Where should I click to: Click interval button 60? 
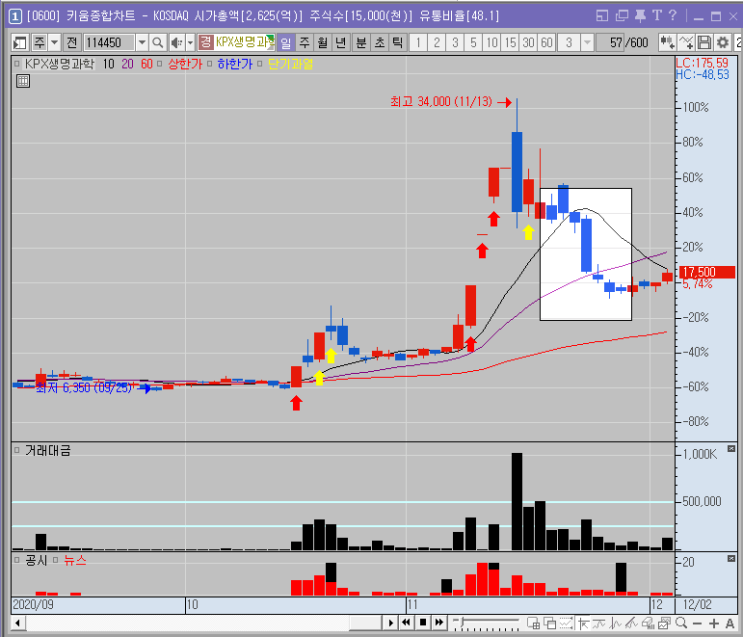point(547,43)
